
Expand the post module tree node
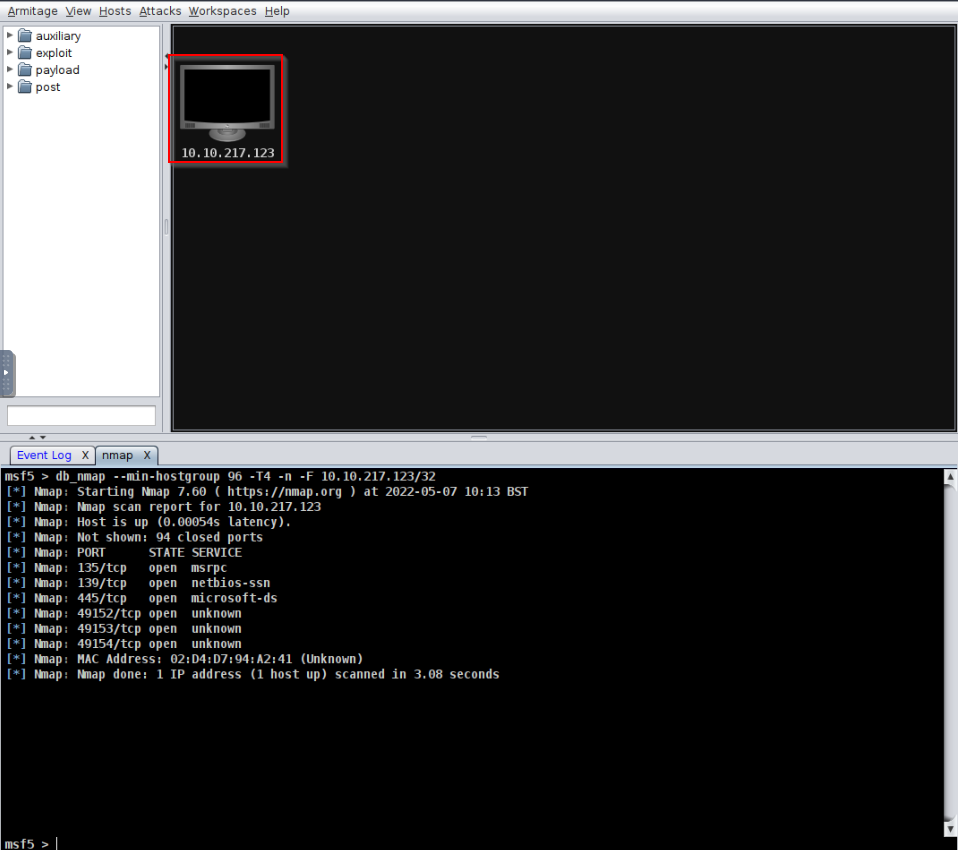pyautogui.click(x=10, y=87)
